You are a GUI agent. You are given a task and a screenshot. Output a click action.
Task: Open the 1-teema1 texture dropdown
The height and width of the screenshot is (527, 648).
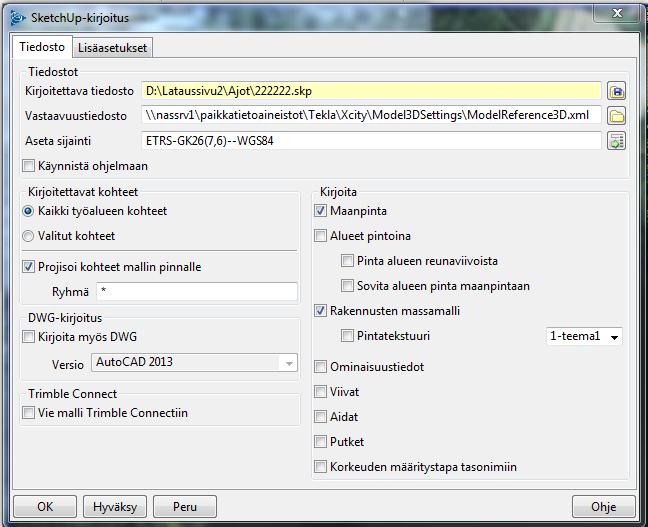click(584, 336)
